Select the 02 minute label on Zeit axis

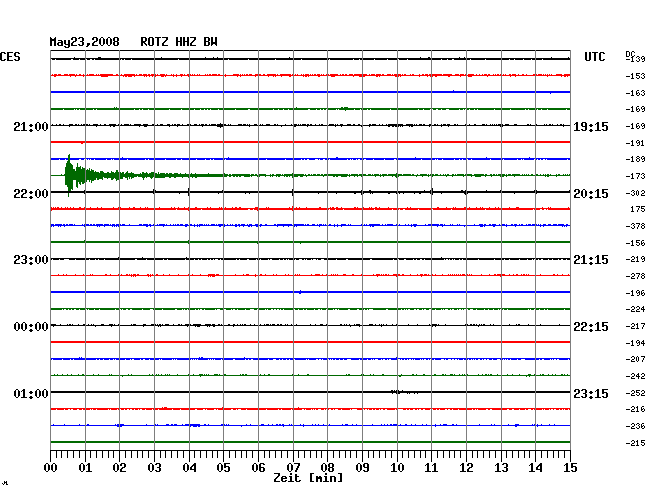tap(119, 468)
